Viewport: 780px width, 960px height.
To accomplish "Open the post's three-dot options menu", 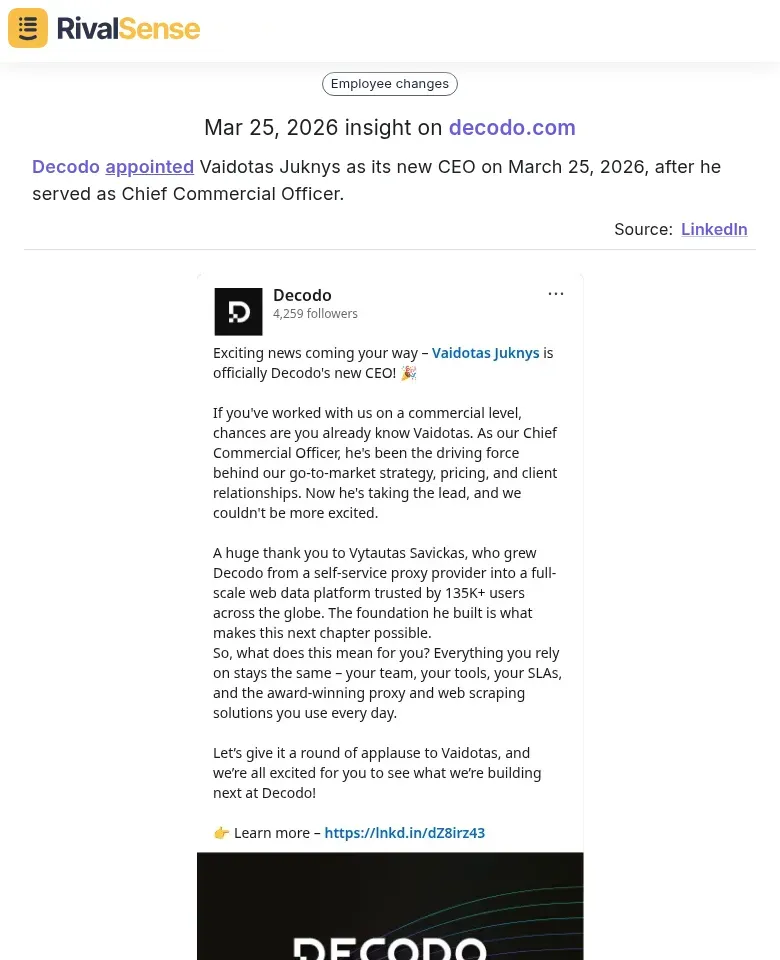I will point(556,294).
